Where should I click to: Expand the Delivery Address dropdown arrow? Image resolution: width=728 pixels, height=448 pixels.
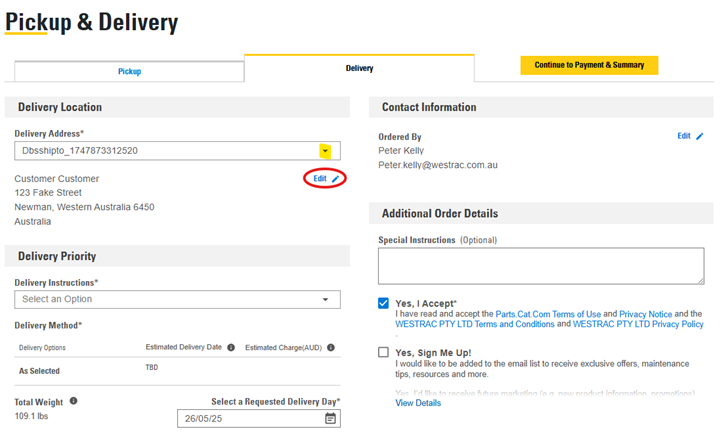[325, 151]
